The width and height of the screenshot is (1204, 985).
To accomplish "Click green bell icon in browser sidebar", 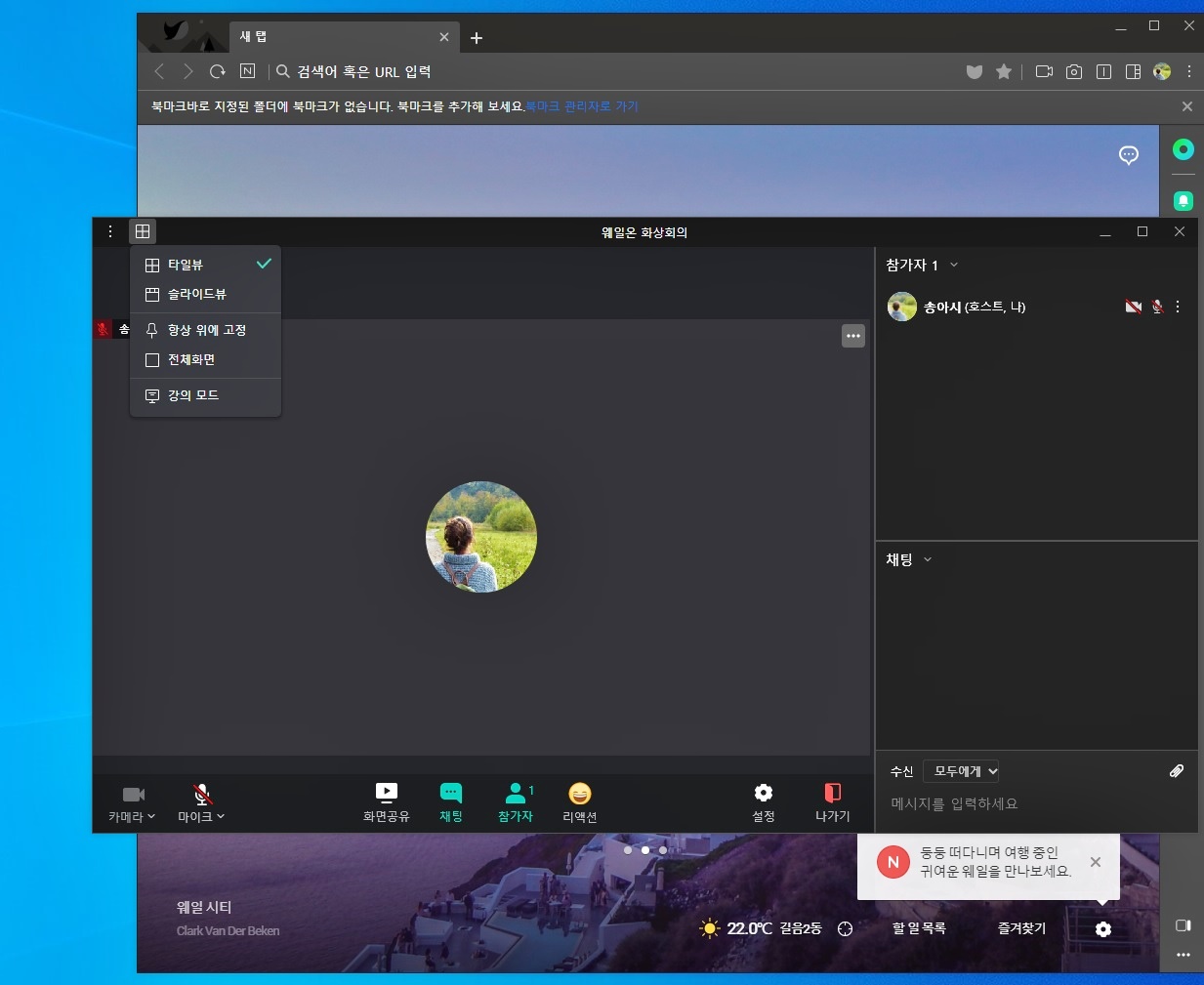I will click(x=1183, y=200).
